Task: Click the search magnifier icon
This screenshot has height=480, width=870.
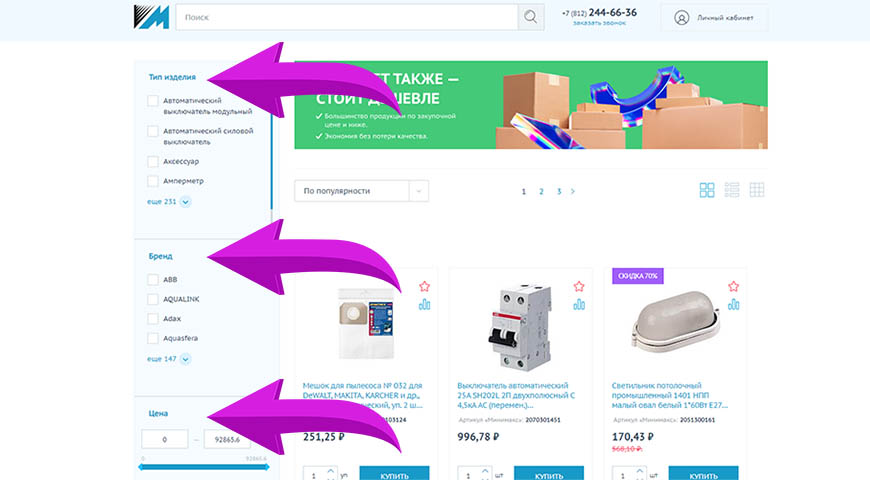Action: (530, 17)
